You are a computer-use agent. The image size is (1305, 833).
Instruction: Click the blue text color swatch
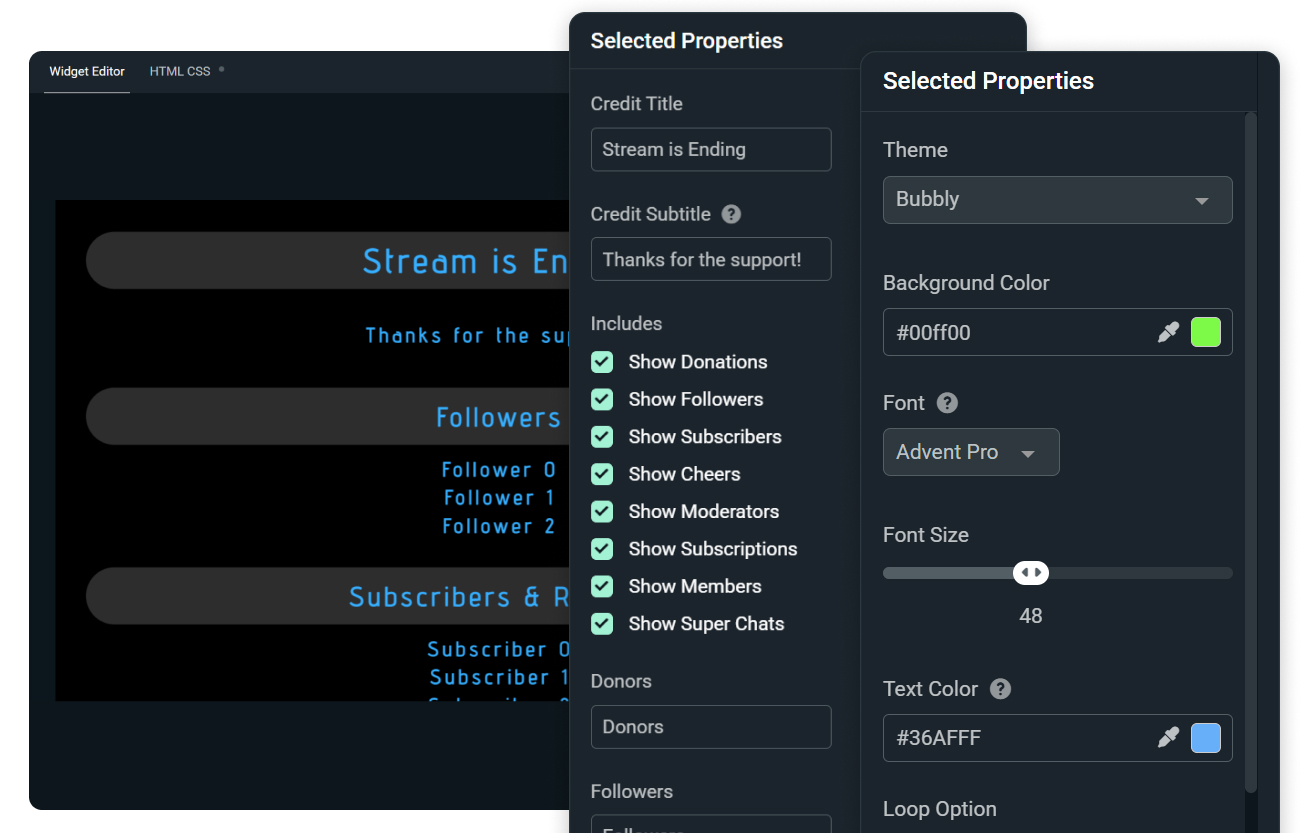(1206, 738)
